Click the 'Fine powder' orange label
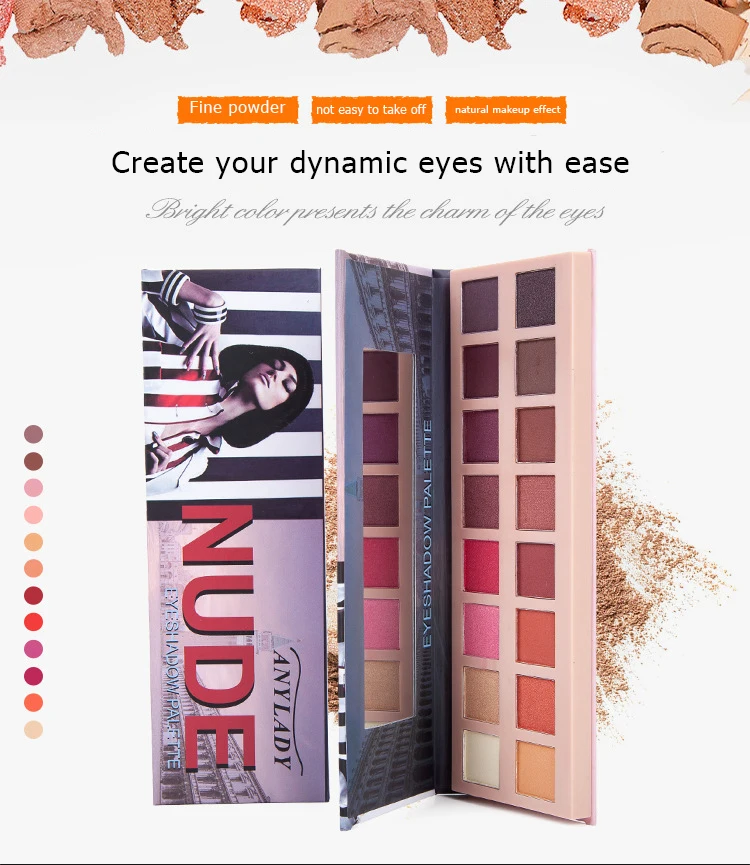 point(238,109)
